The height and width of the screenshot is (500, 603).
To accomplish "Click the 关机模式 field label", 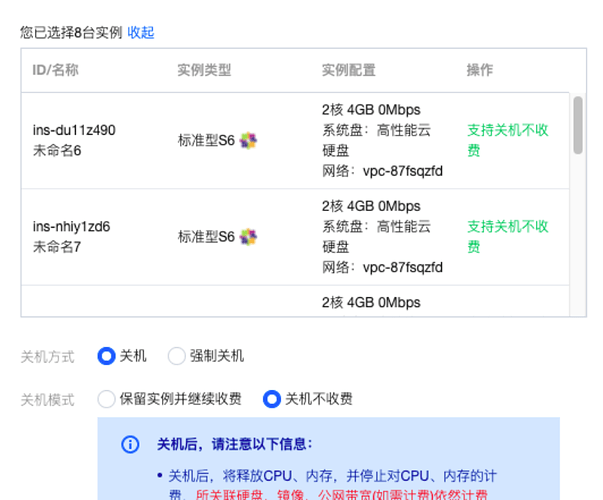I will coord(47,400).
